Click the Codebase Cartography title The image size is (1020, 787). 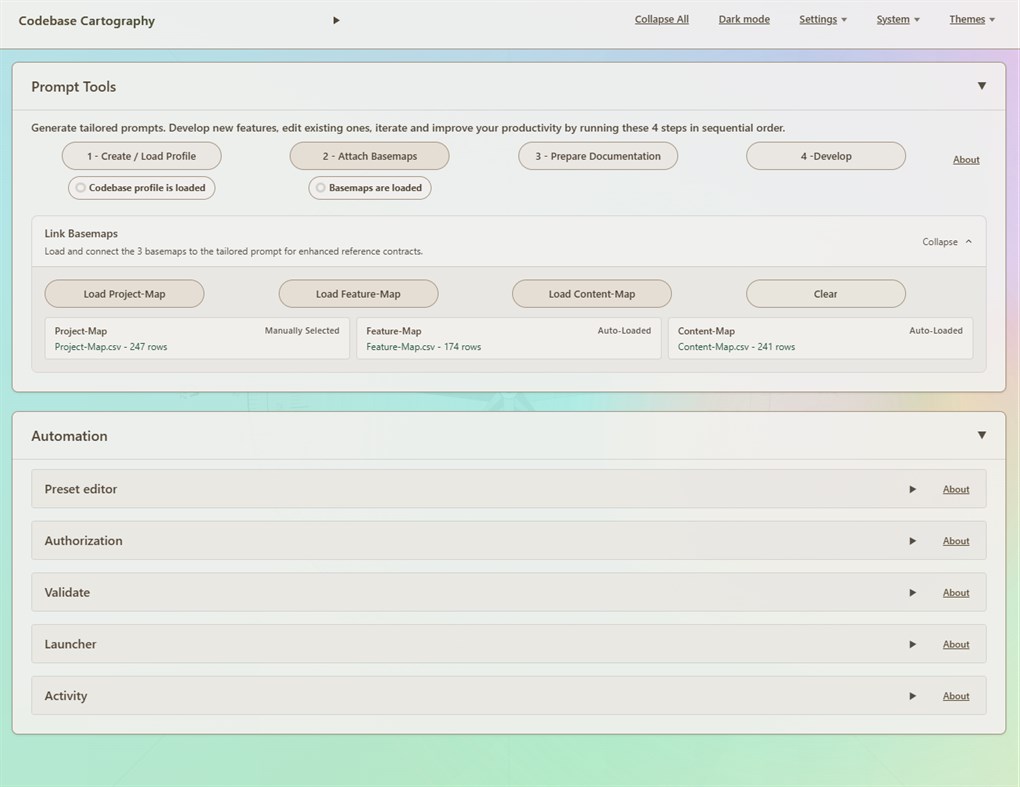tap(87, 21)
